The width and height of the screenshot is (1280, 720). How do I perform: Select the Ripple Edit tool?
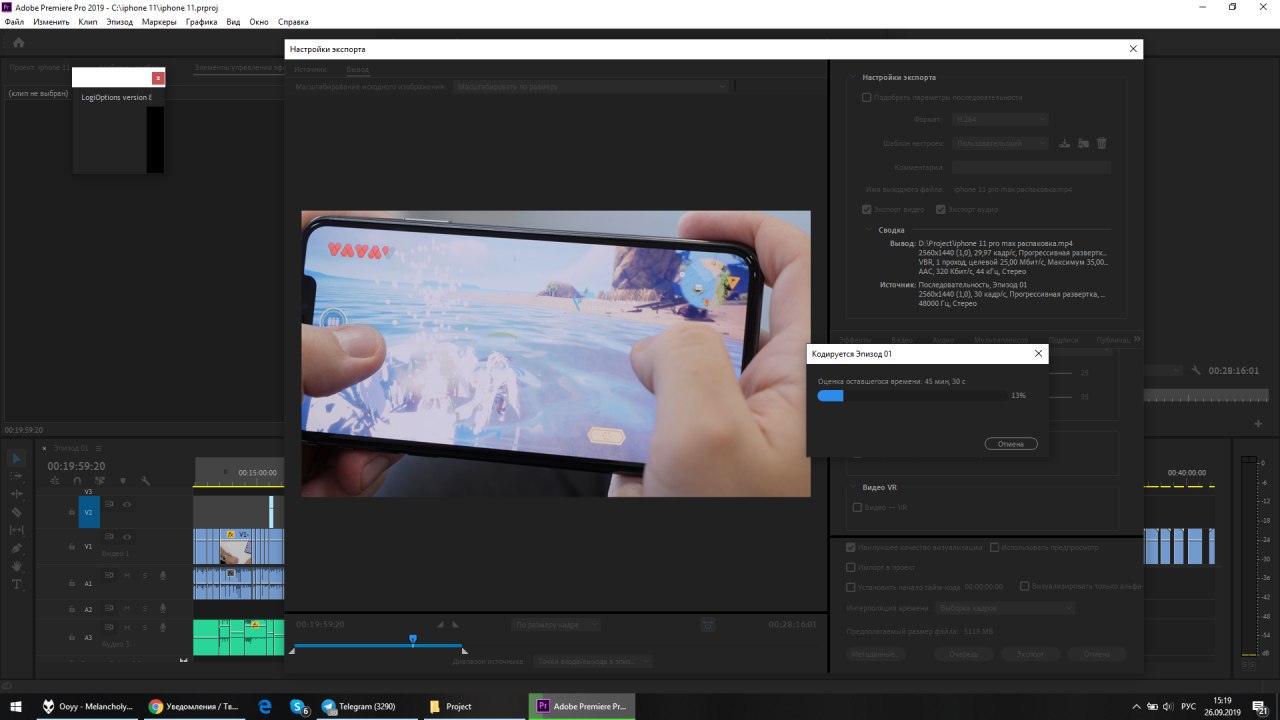[x=17, y=494]
